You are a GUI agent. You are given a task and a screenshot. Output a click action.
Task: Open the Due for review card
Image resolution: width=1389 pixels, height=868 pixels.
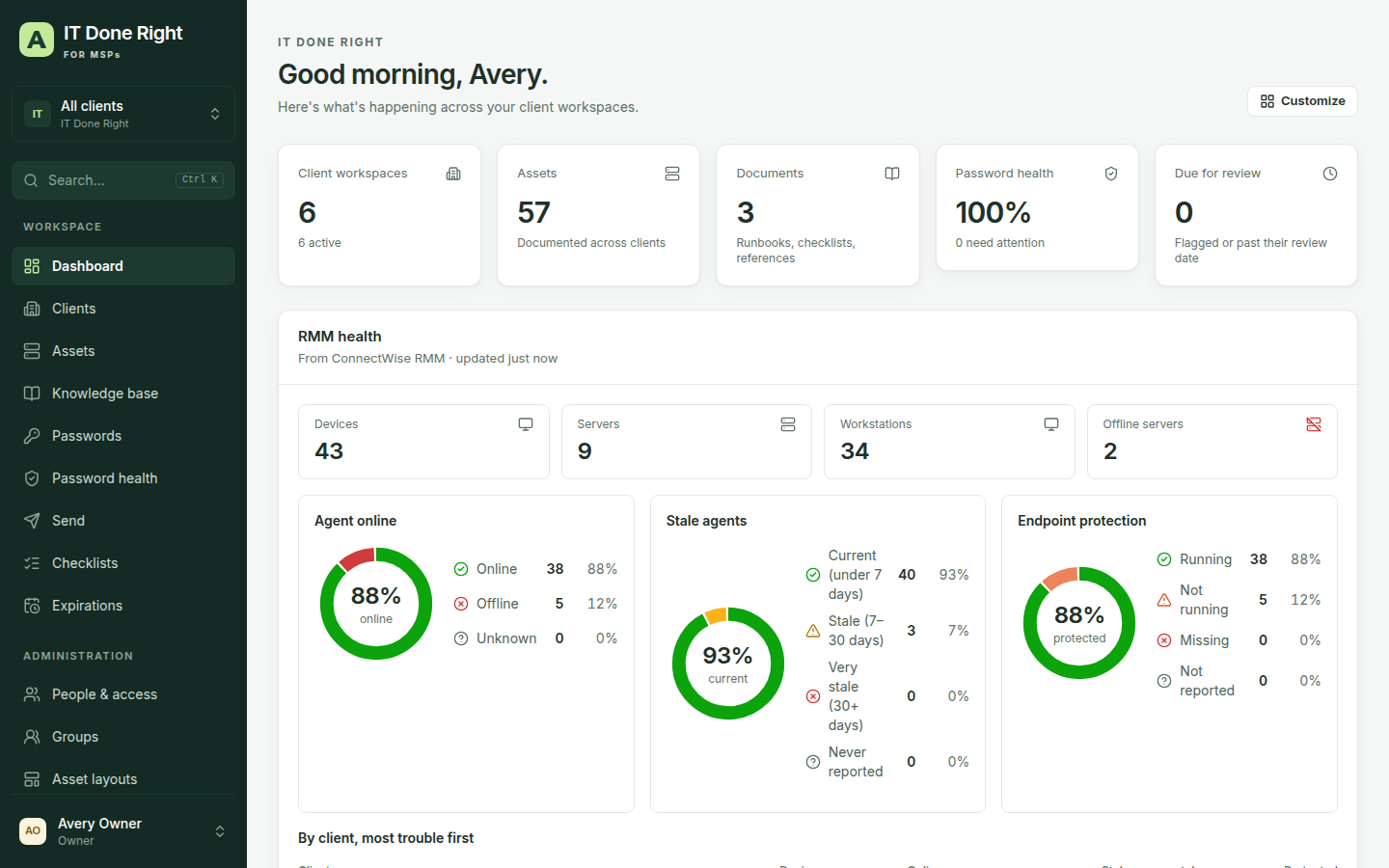(x=1256, y=215)
